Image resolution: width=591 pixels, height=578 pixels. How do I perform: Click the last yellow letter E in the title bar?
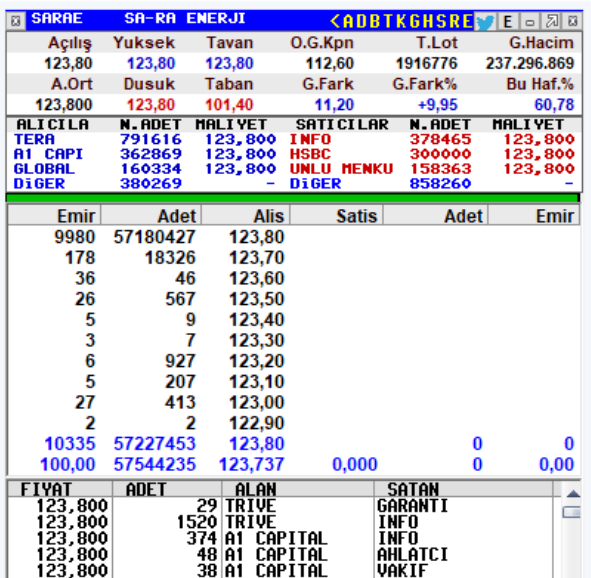pyautogui.click(x=467, y=21)
